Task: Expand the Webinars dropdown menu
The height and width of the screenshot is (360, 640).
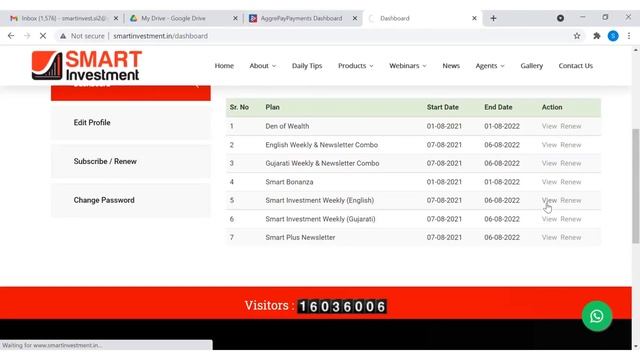Action: tap(408, 66)
